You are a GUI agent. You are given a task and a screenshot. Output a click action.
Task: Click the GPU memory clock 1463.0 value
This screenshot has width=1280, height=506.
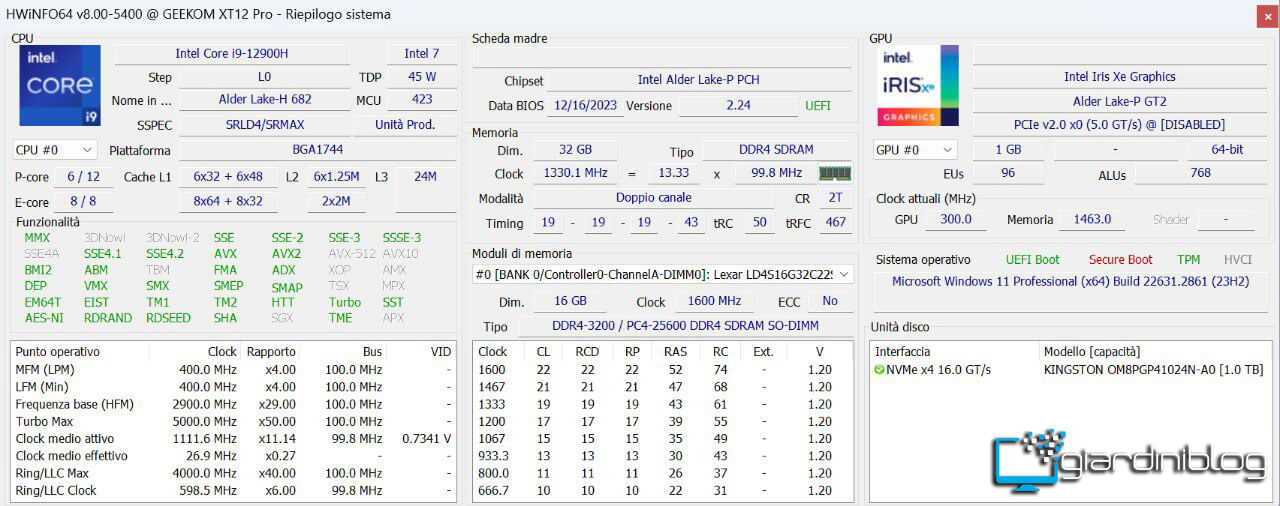click(x=1092, y=219)
